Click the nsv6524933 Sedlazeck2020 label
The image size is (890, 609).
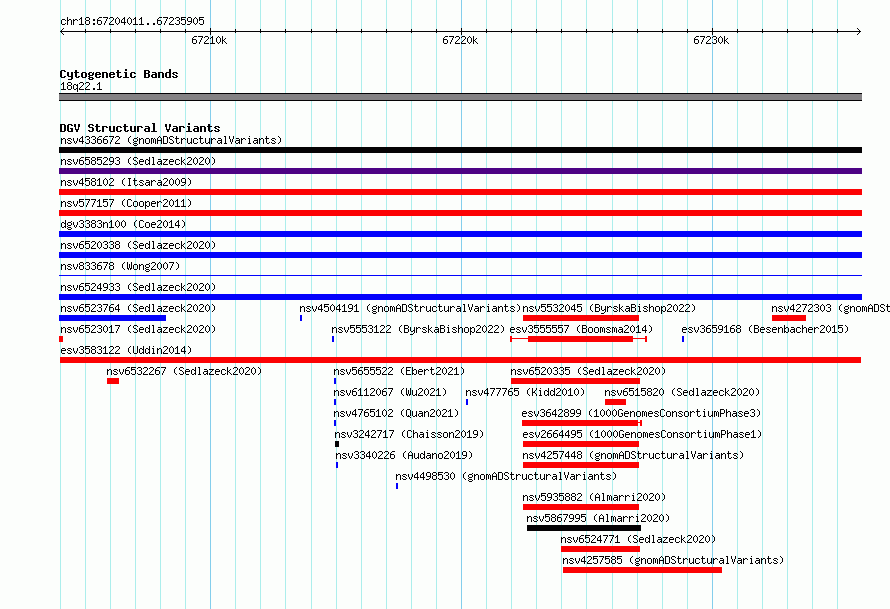(138, 287)
